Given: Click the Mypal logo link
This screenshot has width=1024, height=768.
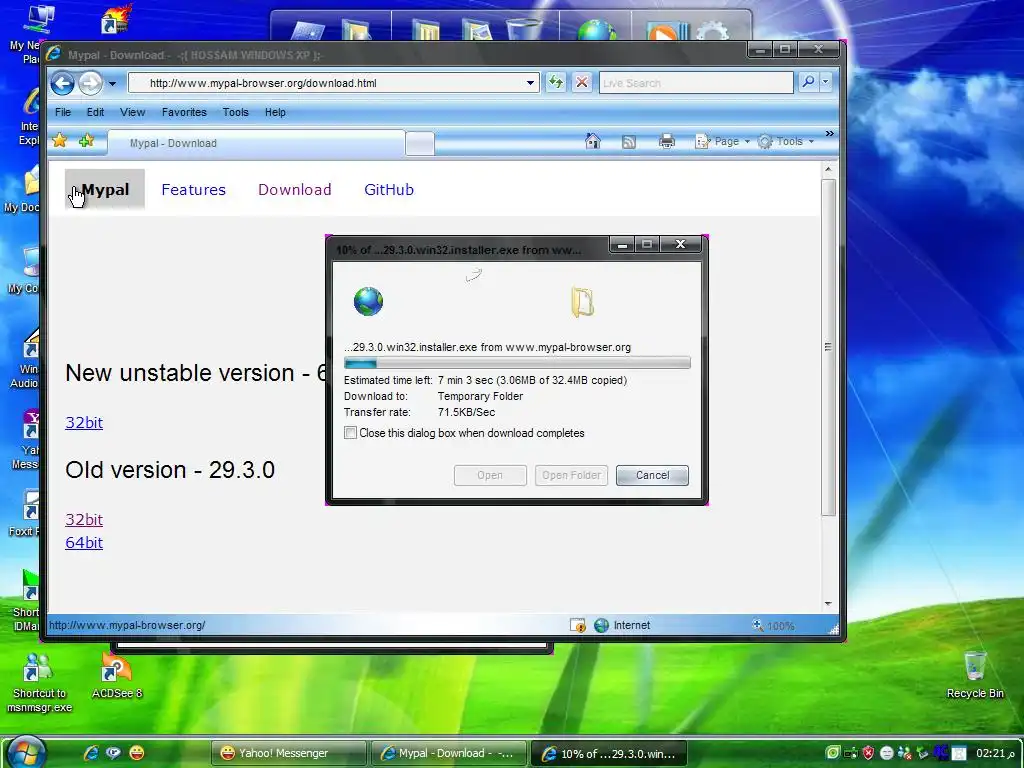Looking at the screenshot, I should [104, 189].
